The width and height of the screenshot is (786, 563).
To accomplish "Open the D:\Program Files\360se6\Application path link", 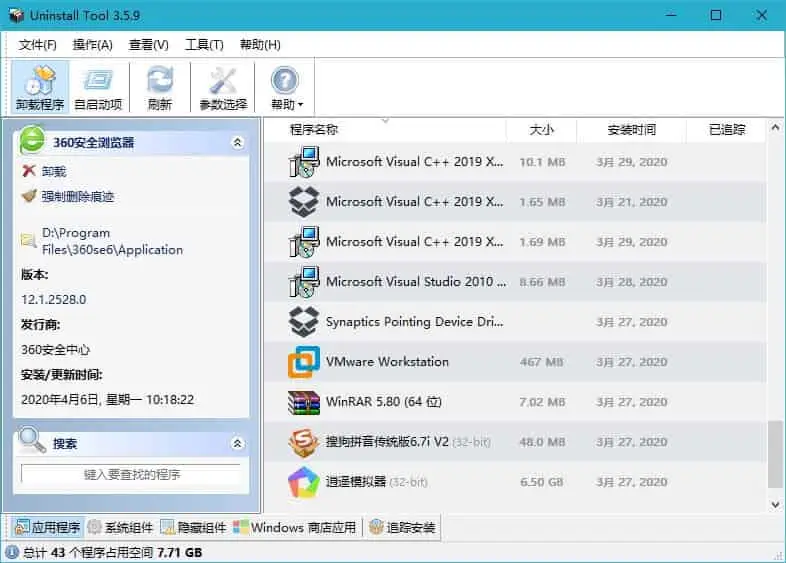I will tap(112, 241).
